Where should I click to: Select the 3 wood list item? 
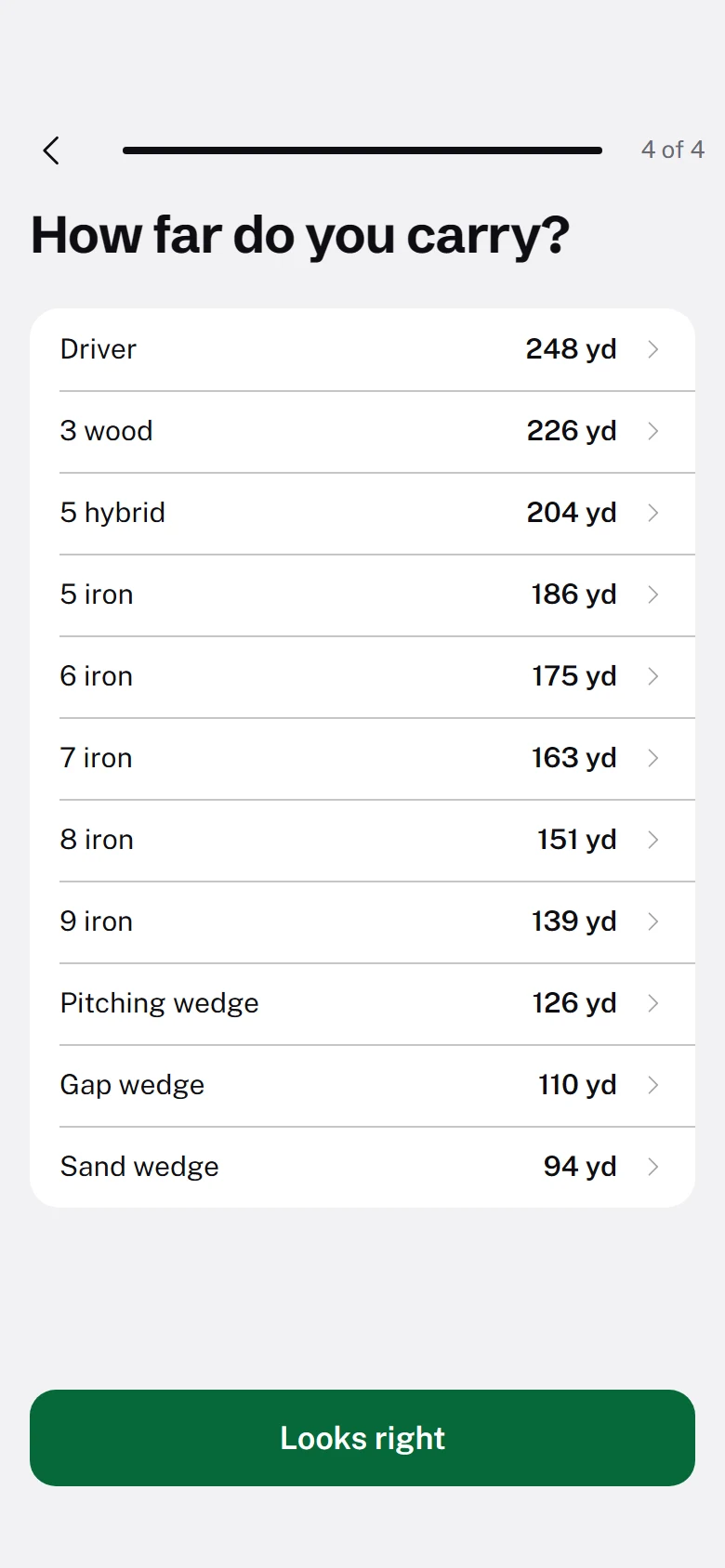pos(362,431)
